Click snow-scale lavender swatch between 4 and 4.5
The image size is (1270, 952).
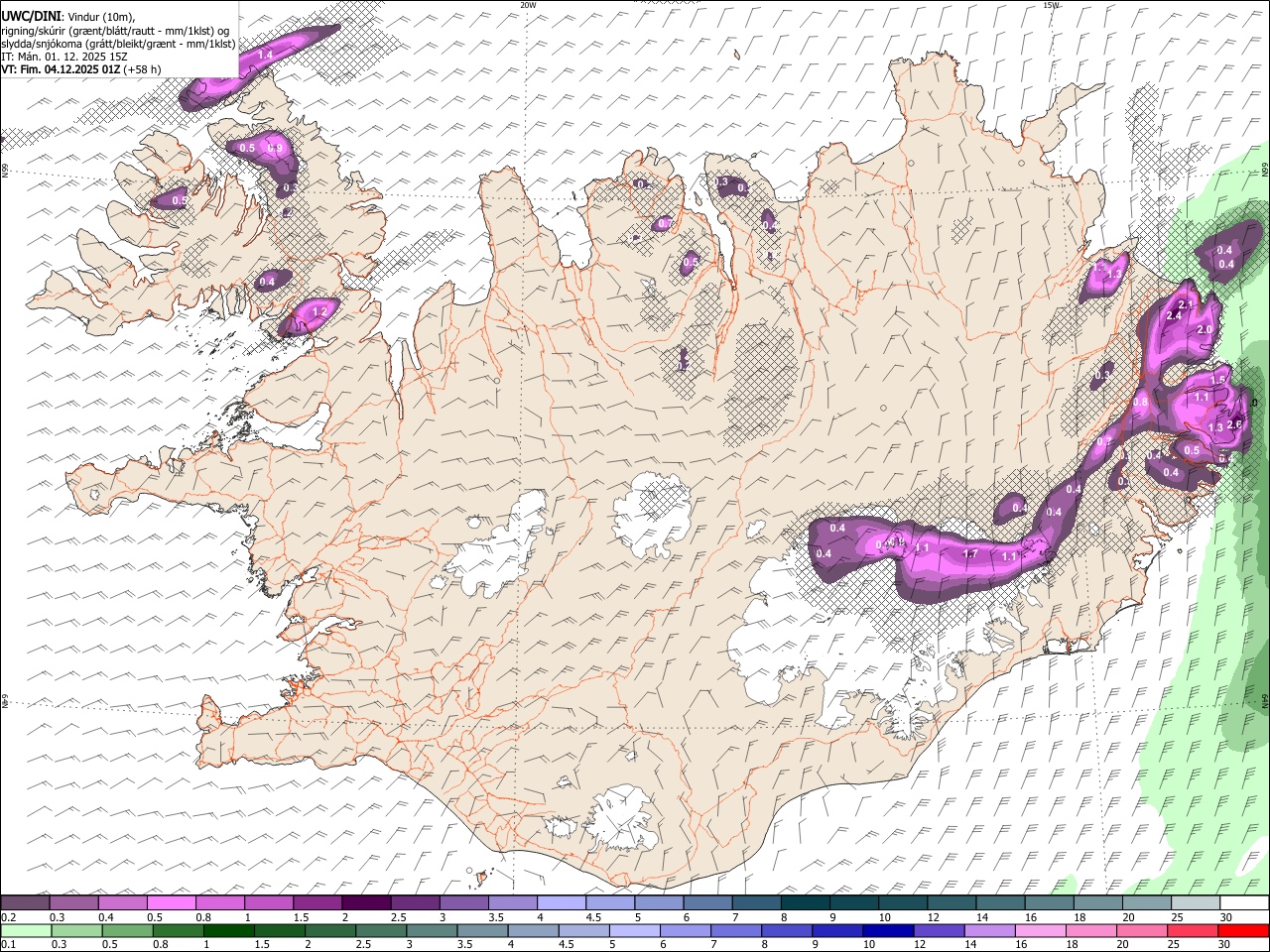click(x=560, y=903)
